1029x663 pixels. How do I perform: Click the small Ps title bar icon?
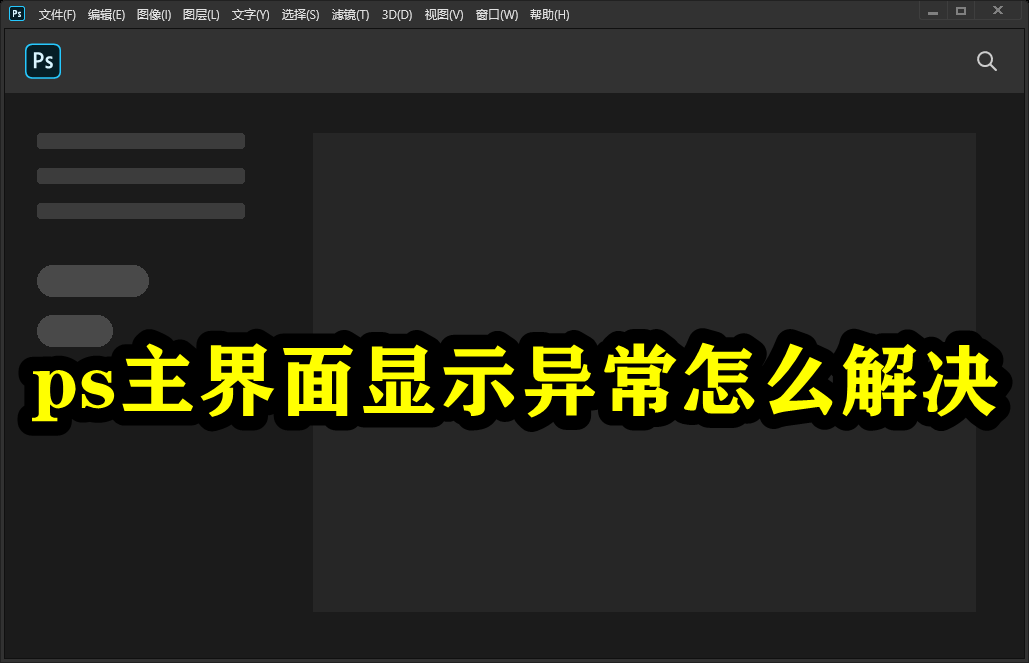click(17, 13)
